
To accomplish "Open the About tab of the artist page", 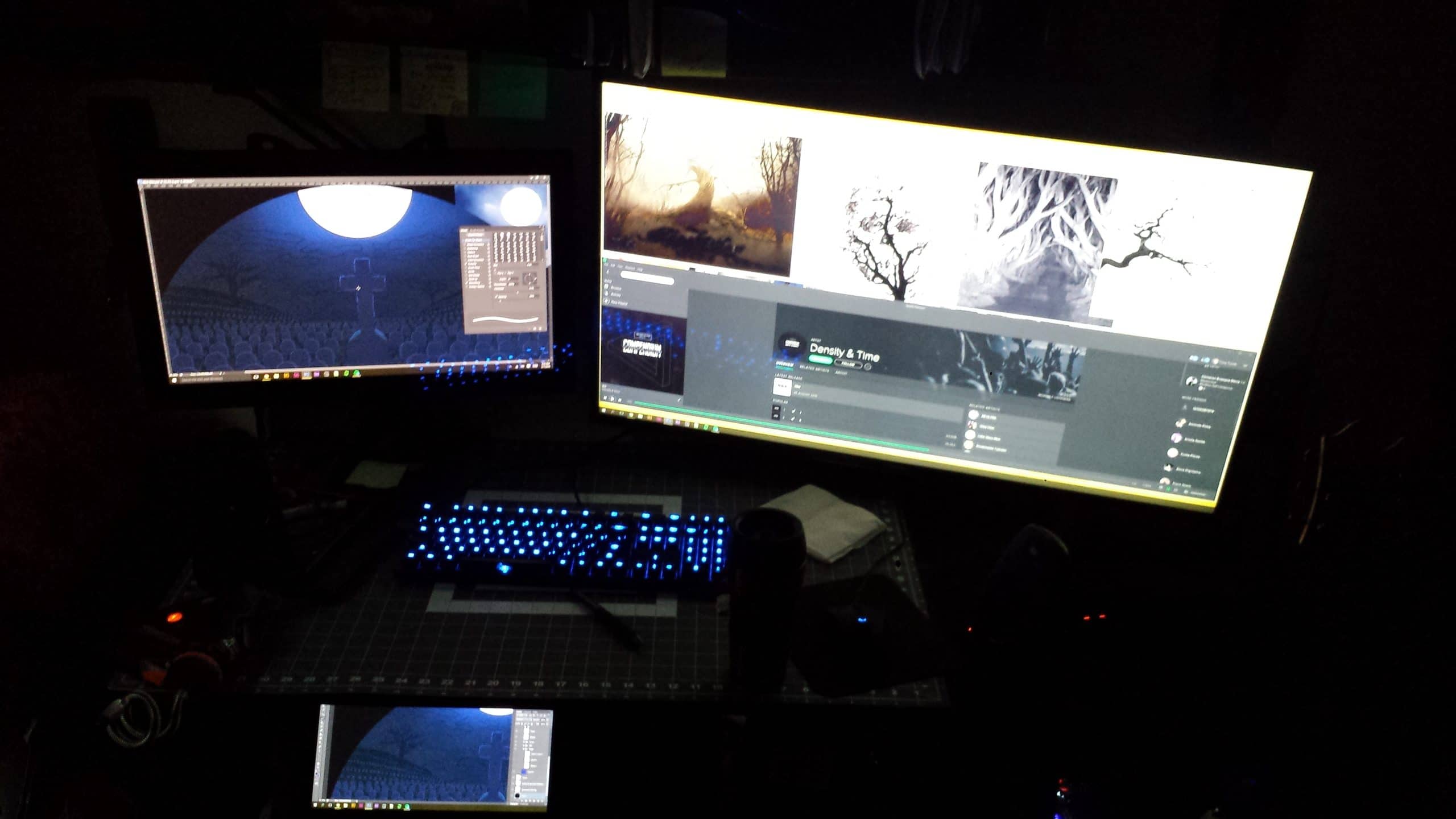I will (x=841, y=373).
